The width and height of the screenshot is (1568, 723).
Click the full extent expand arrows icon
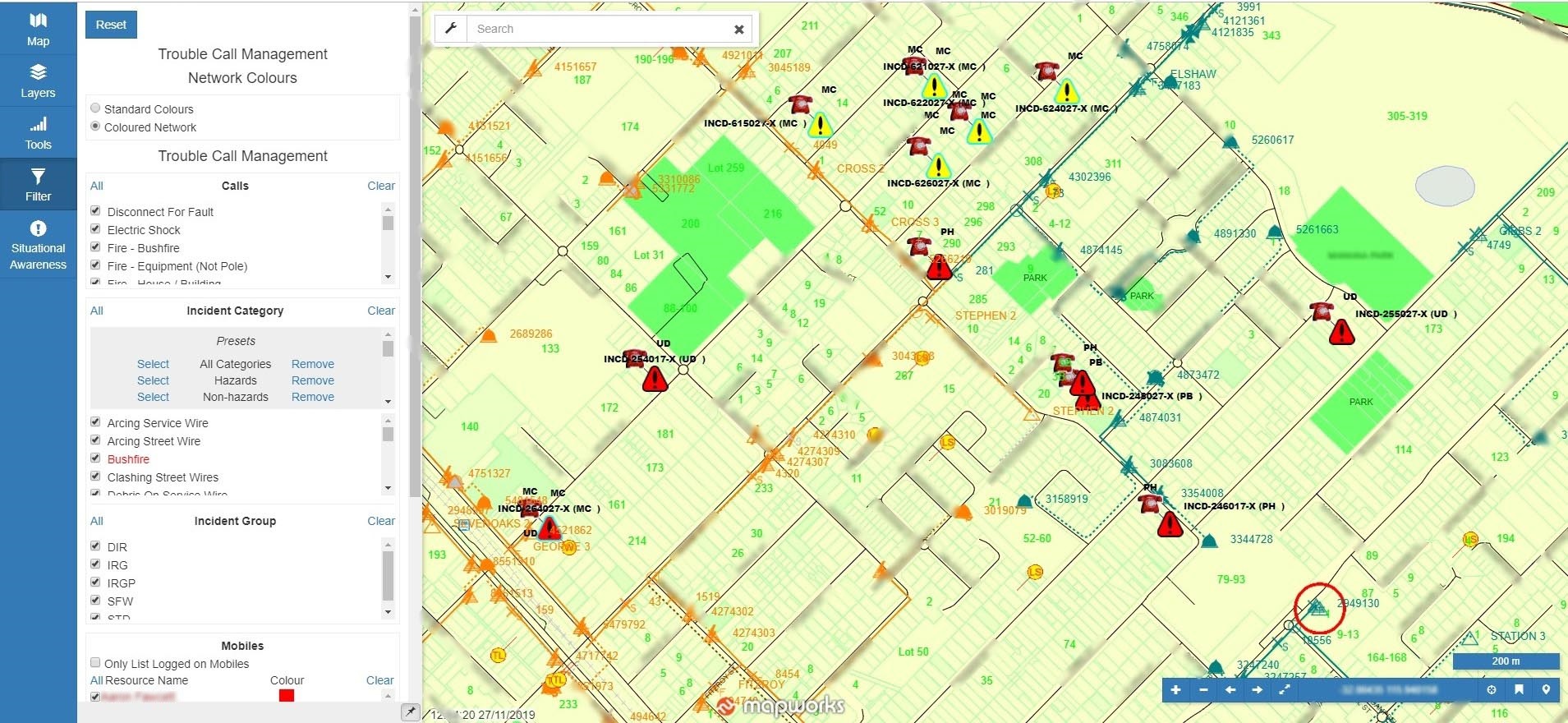[x=1285, y=690]
